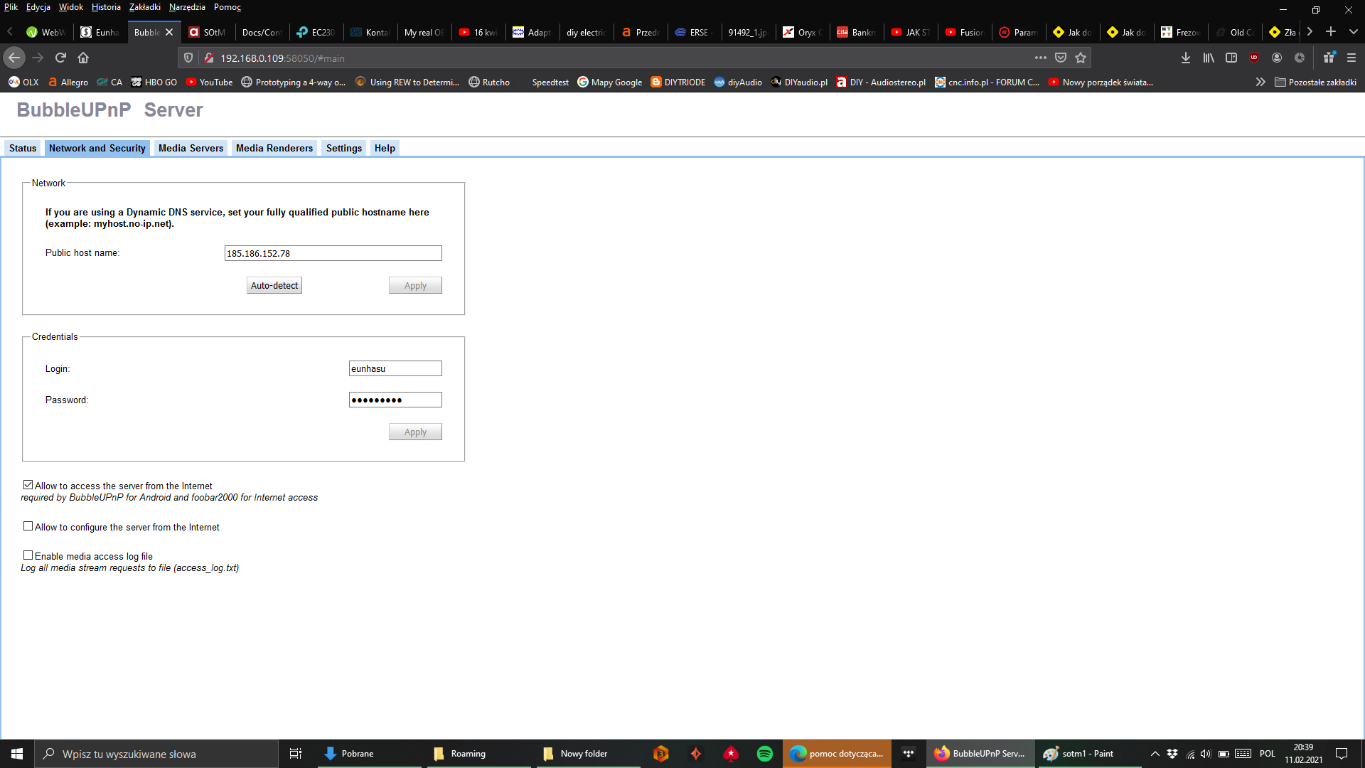
Task: Open the clock and date in taskbar
Action: click(x=1303, y=753)
